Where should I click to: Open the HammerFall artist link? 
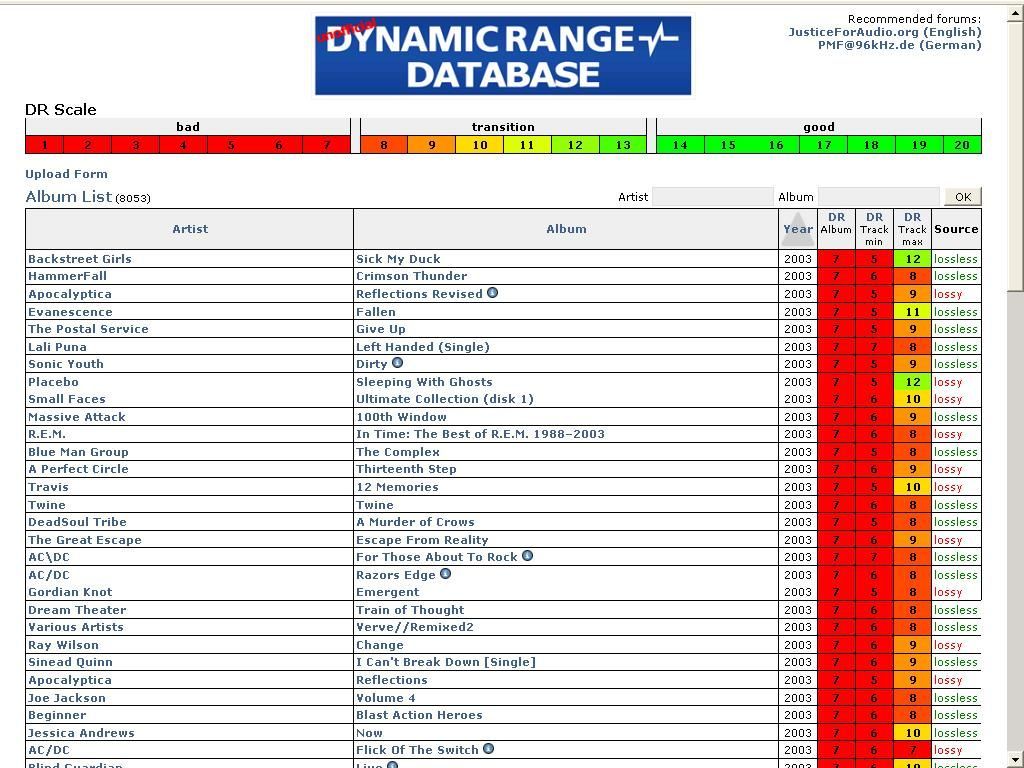coord(67,276)
